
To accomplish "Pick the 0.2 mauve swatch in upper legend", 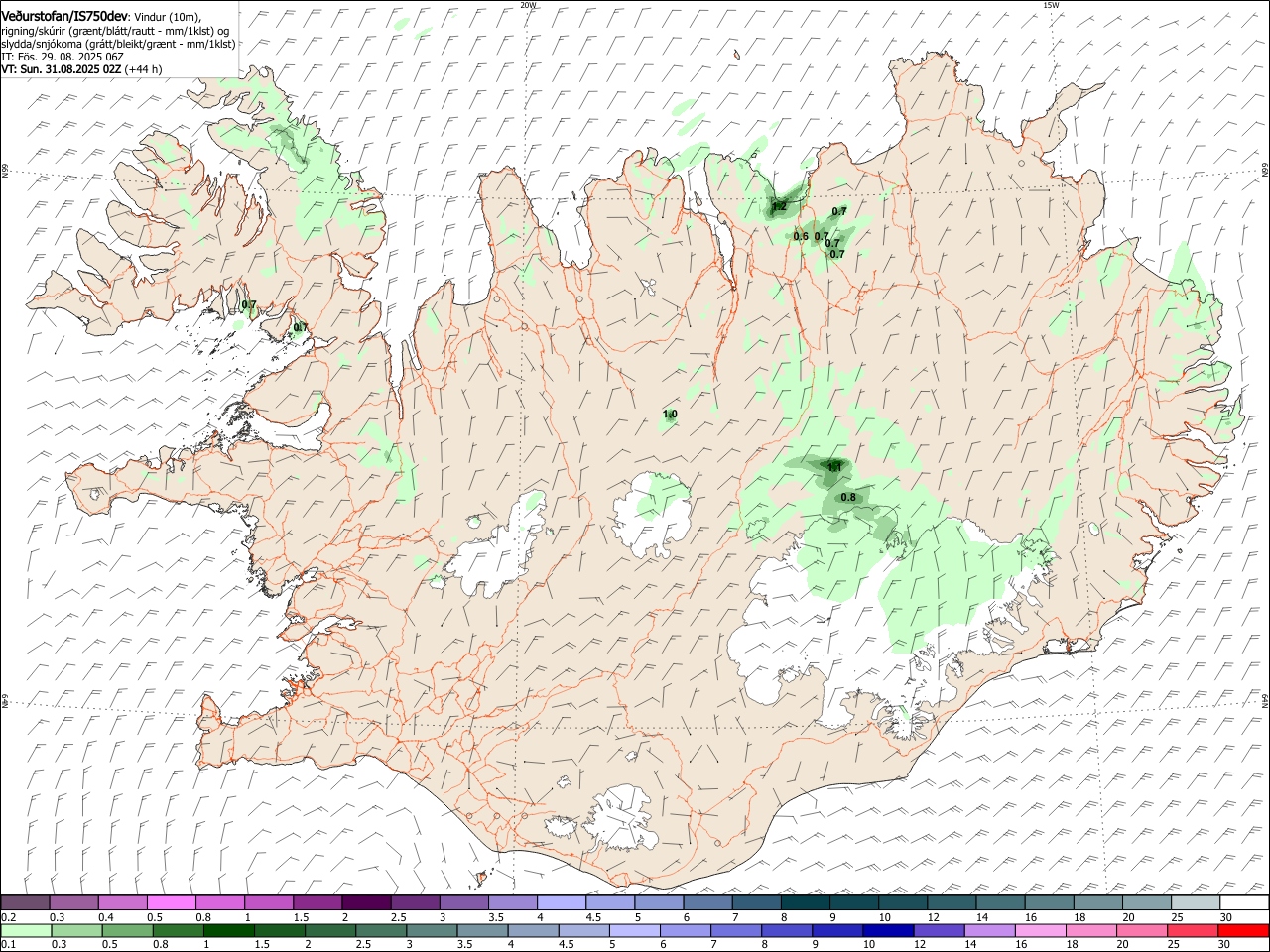I will click(25, 903).
